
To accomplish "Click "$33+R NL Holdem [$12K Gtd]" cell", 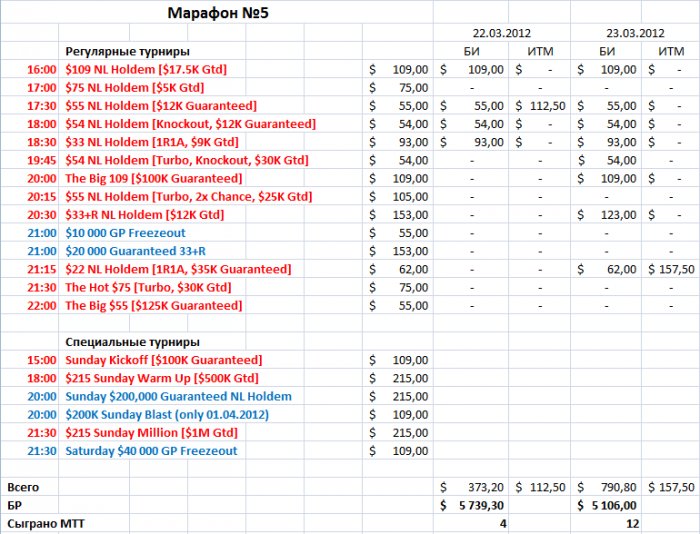I will click(x=145, y=215).
